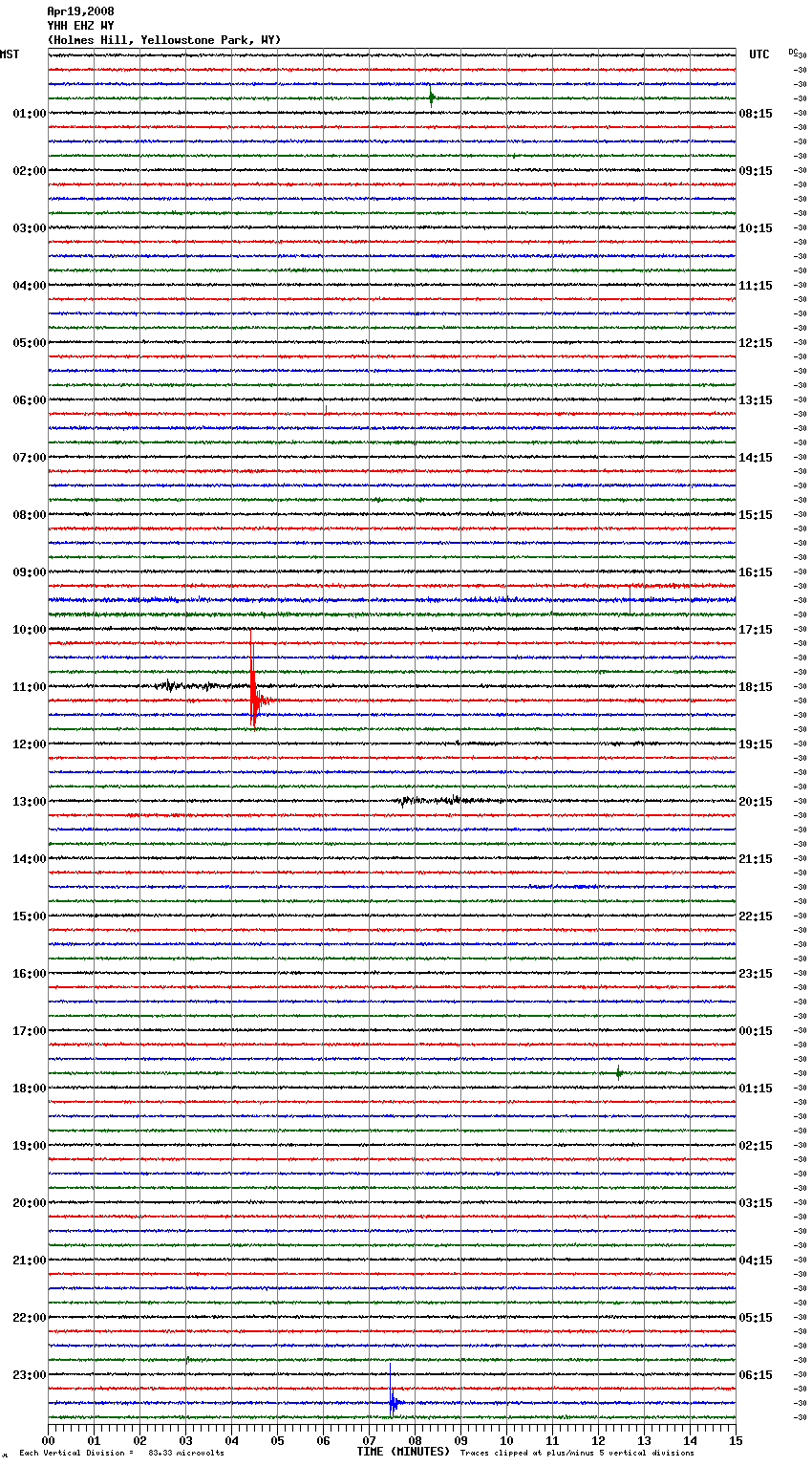
Task: Select the 20:00 MST time label
Action: coord(30,1203)
